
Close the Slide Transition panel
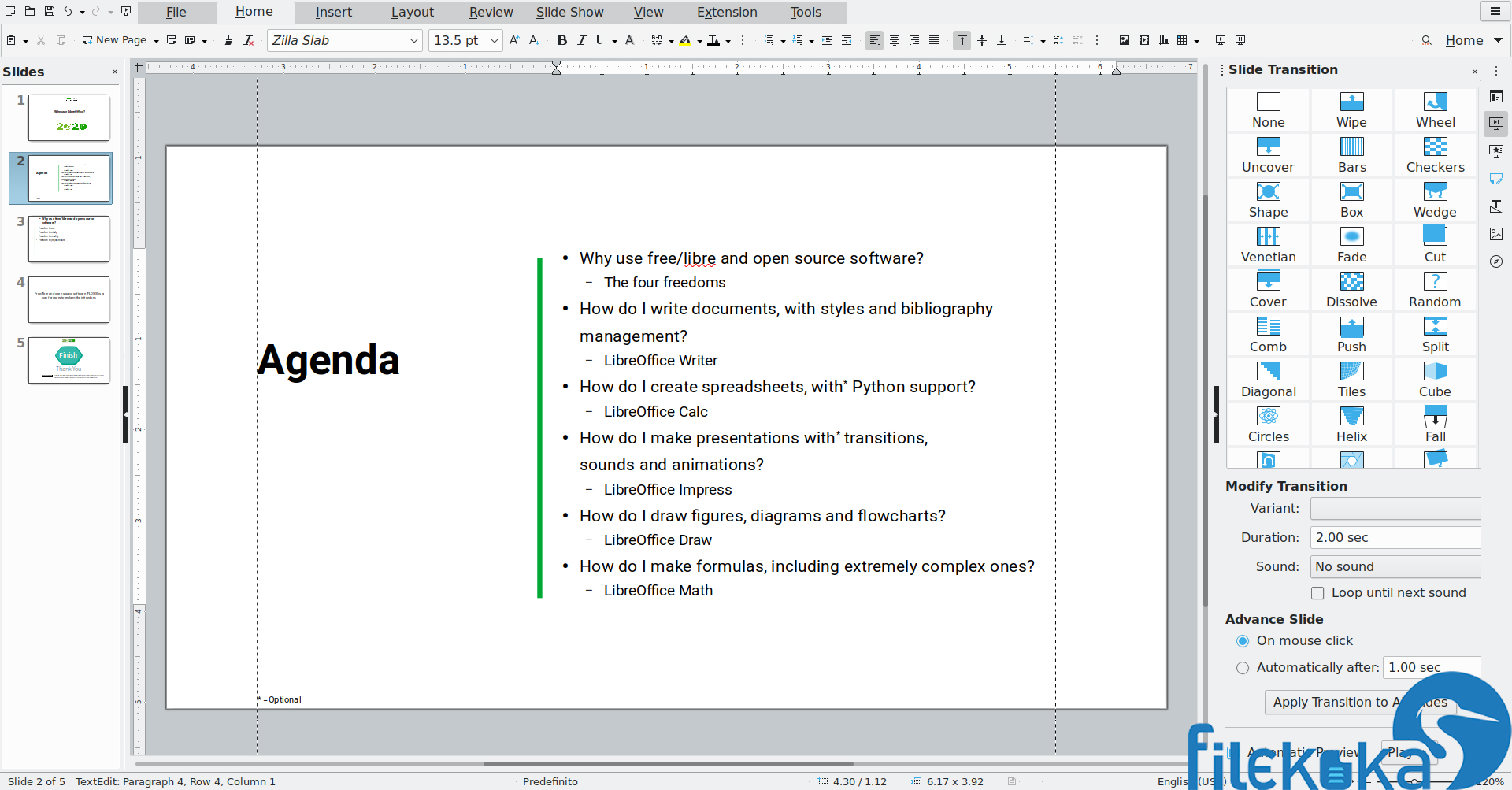(x=1475, y=72)
